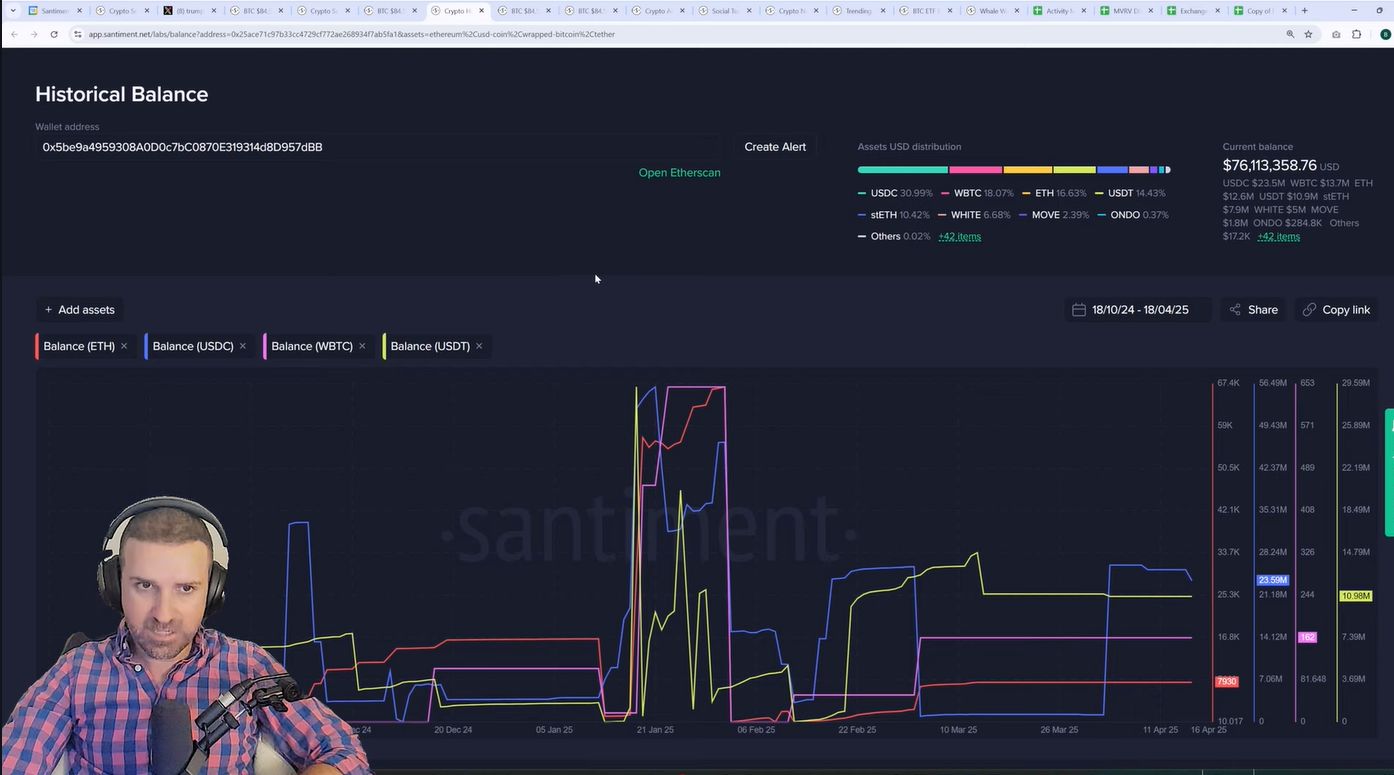Open the browser extensions puzzle icon
This screenshot has height=775, width=1394.
1356,34
